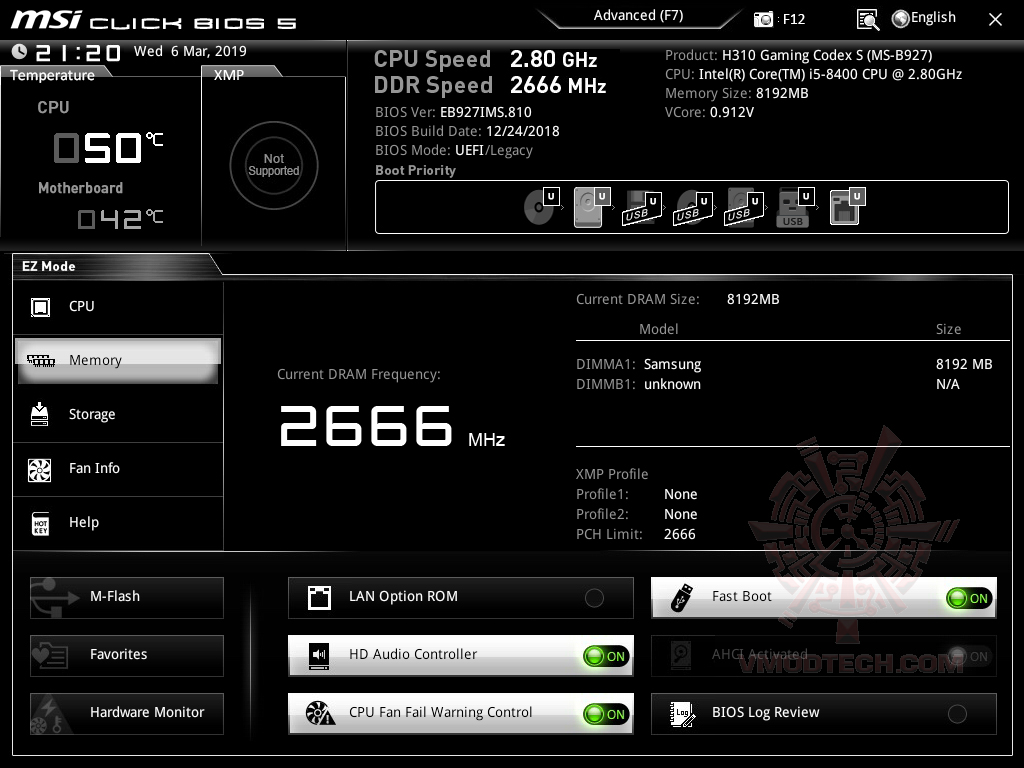
Task: Turn off the Fast Boot toggle
Action: coord(969,598)
